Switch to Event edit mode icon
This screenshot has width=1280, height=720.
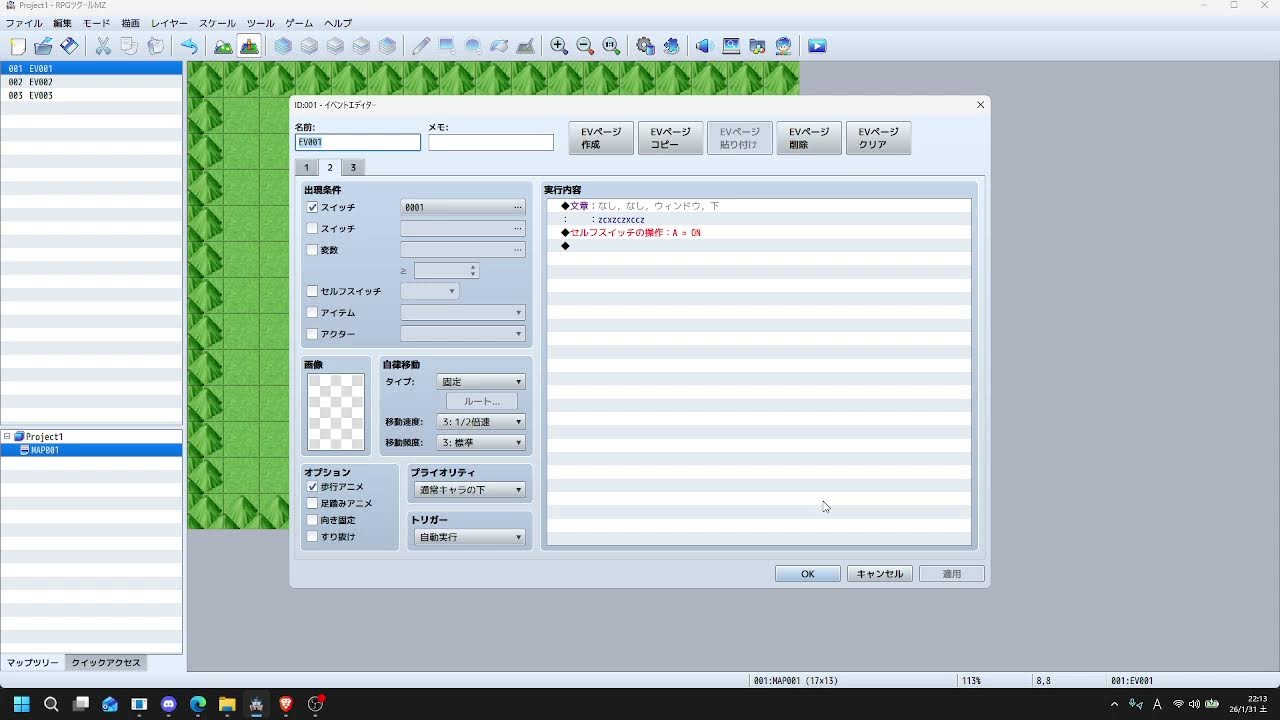[x=249, y=46]
